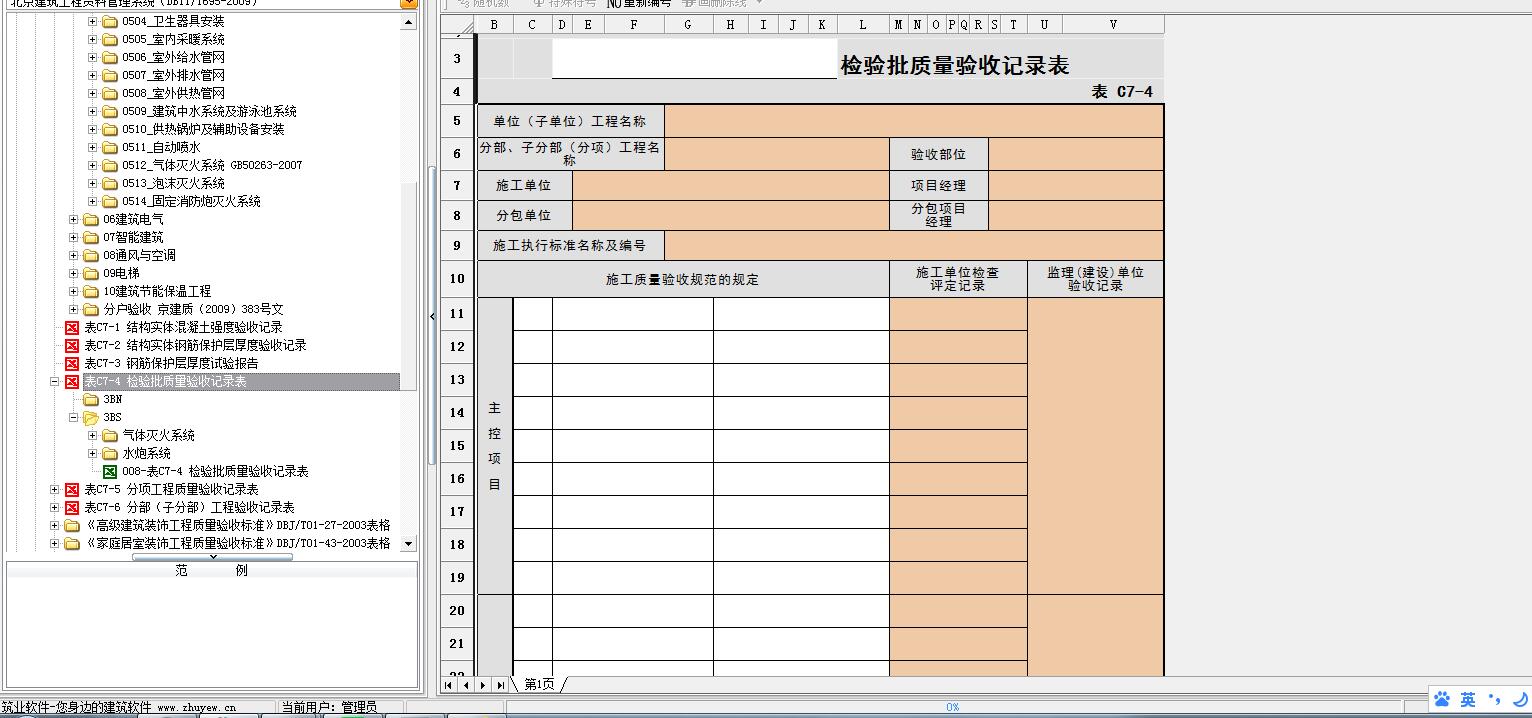1532x718 pixels.
Task: Click the red icon beside 表C7-3 钢筋保护层厚度试验报告
Action: point(72,363)
